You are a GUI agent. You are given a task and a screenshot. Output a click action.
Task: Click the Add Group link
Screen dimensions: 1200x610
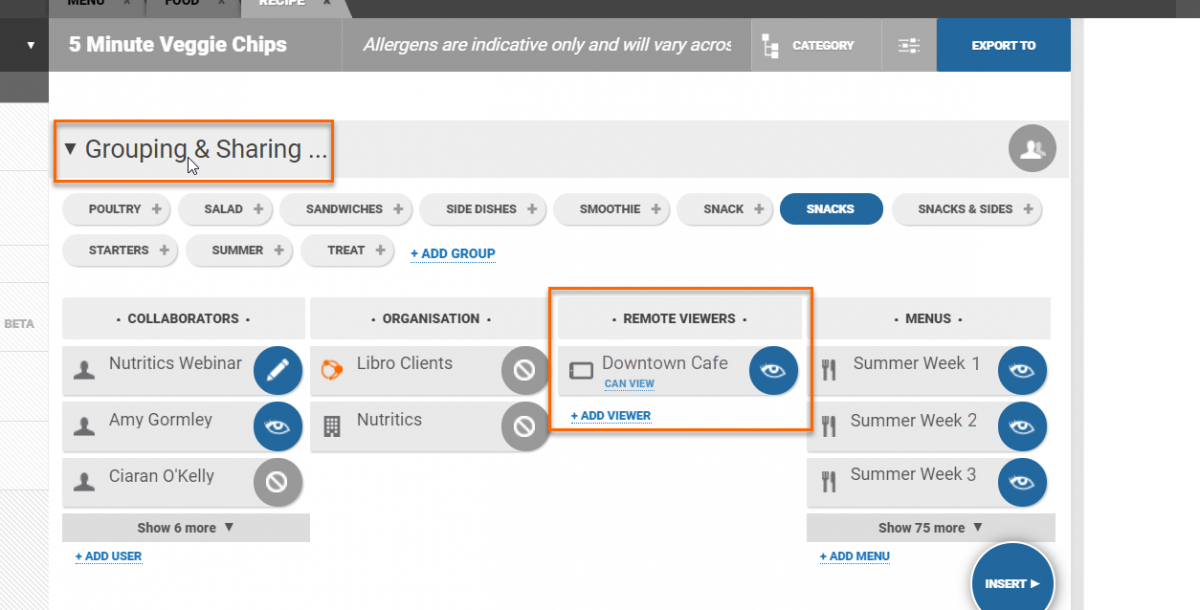click(x=452, y=254)
